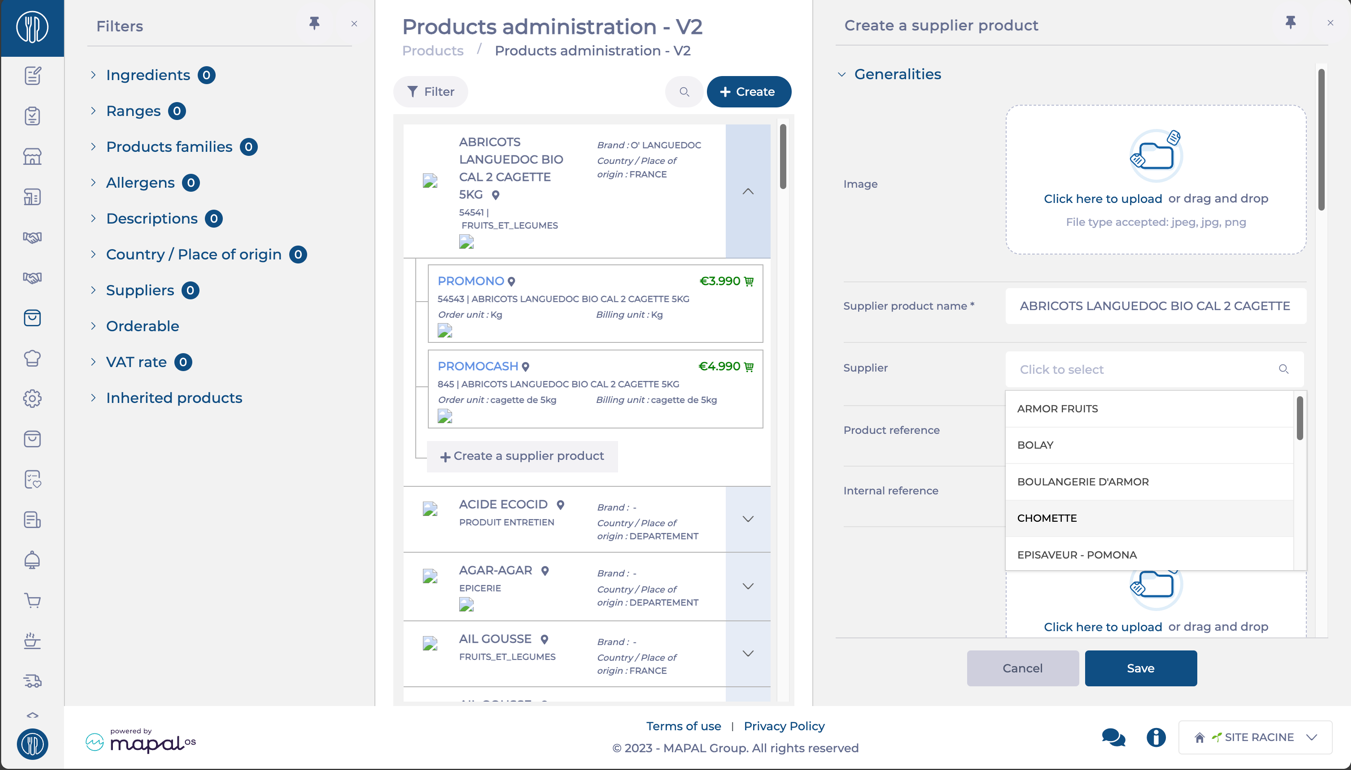Open the storefront sidebar icon
1351x770 pixels.
(32, 157)
